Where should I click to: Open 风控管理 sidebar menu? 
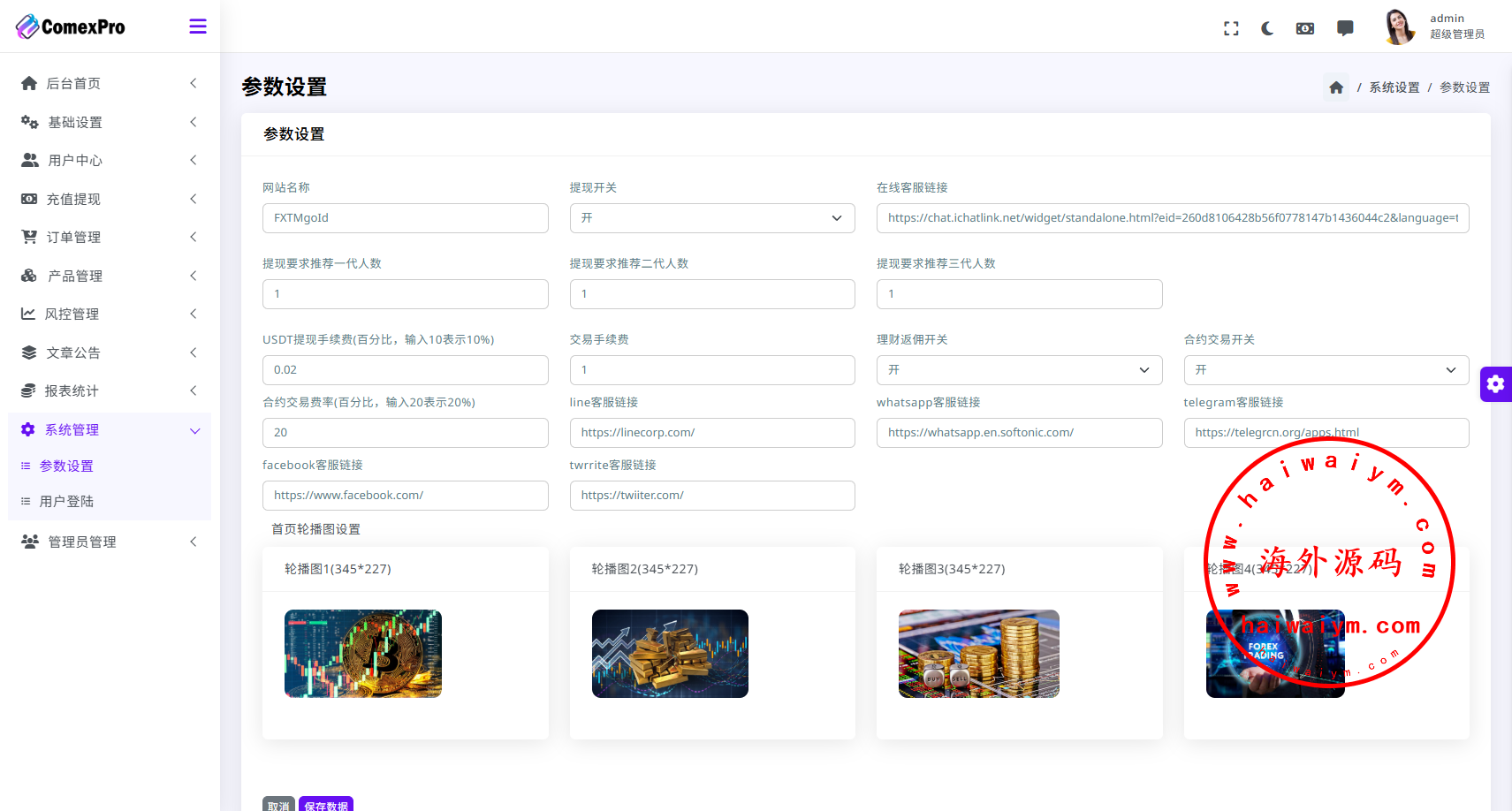[110, 314]
